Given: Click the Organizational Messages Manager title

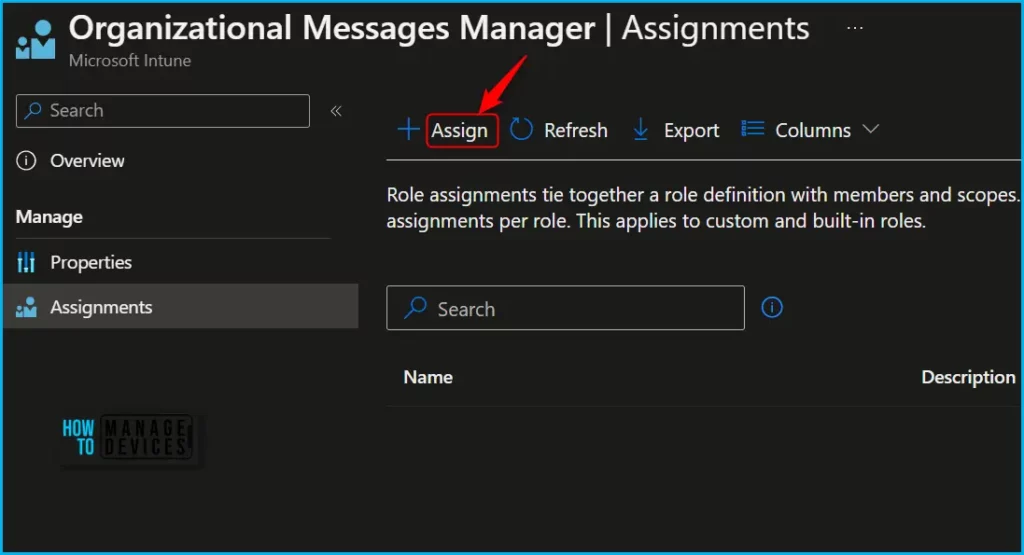Looking at the screenshot, I should click(332, 29).
